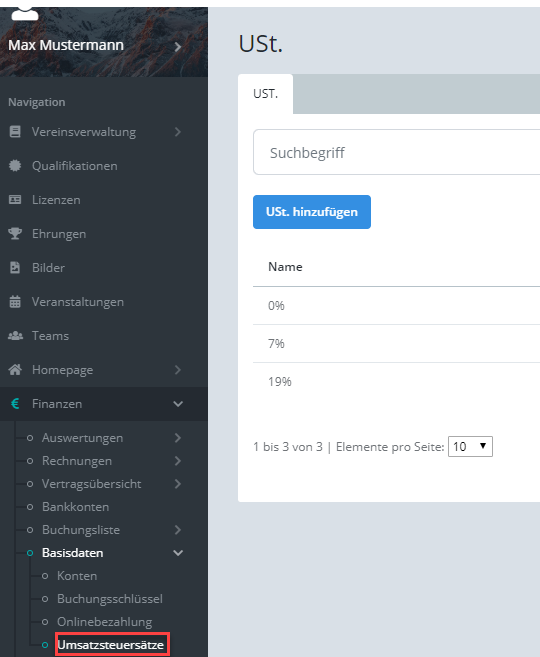540x657 pixels.
Task: Click the Ehrungen trophy icon
Action: [x=15, y=233]
